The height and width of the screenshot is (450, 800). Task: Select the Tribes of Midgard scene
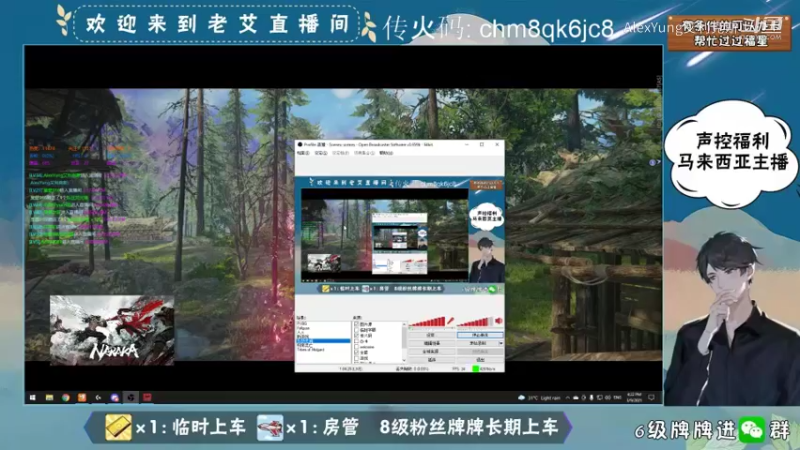point(311,350)
